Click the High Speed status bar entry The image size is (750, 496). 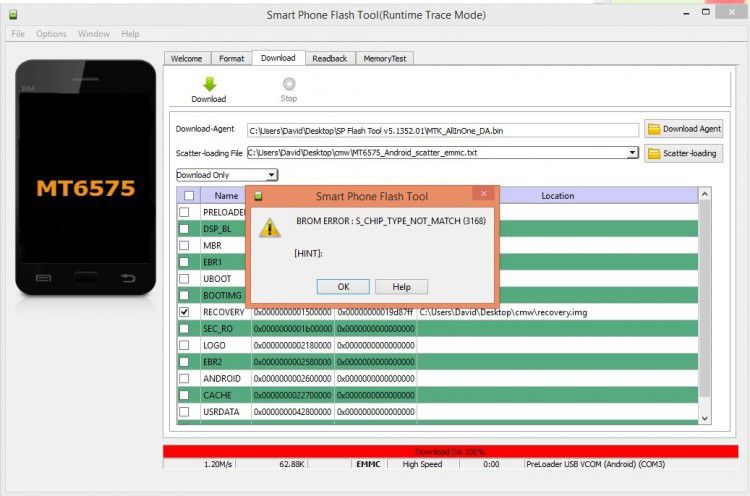click(x=422, y=464)
